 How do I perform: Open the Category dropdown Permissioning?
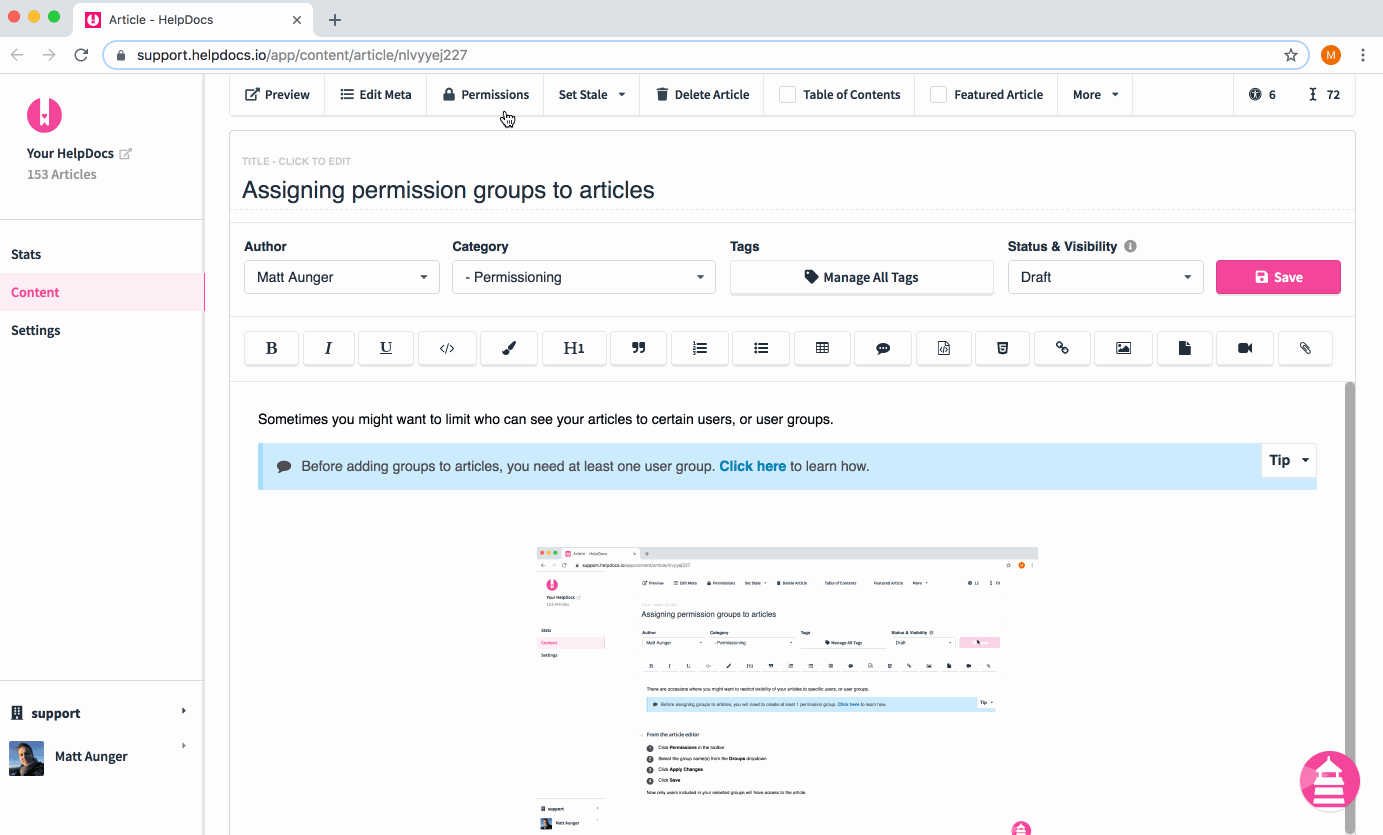(x=584, y=277)
